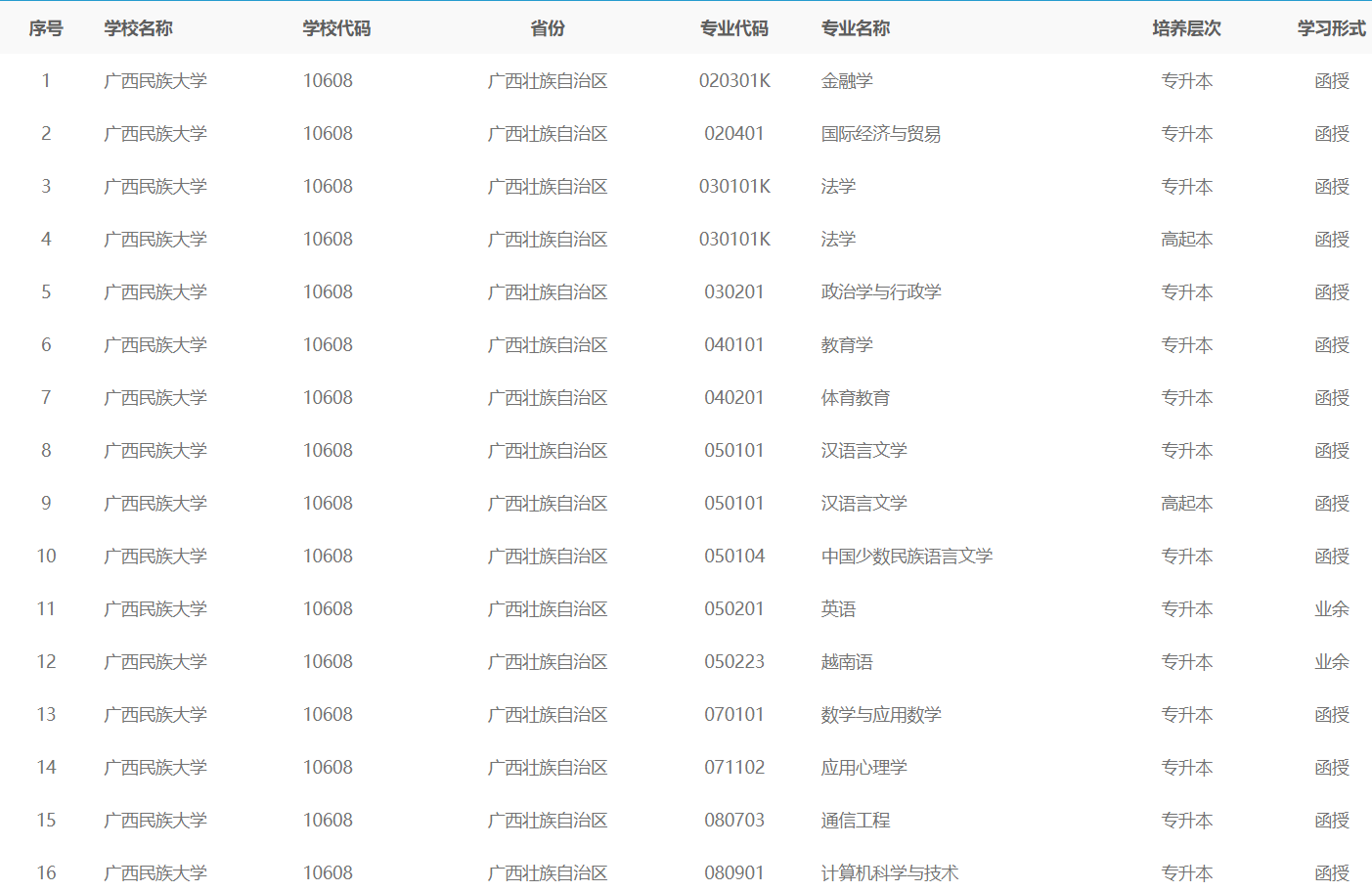Click the 学校名称 column header
This screenshot has width=1372, height=892.
pos(139,28)
